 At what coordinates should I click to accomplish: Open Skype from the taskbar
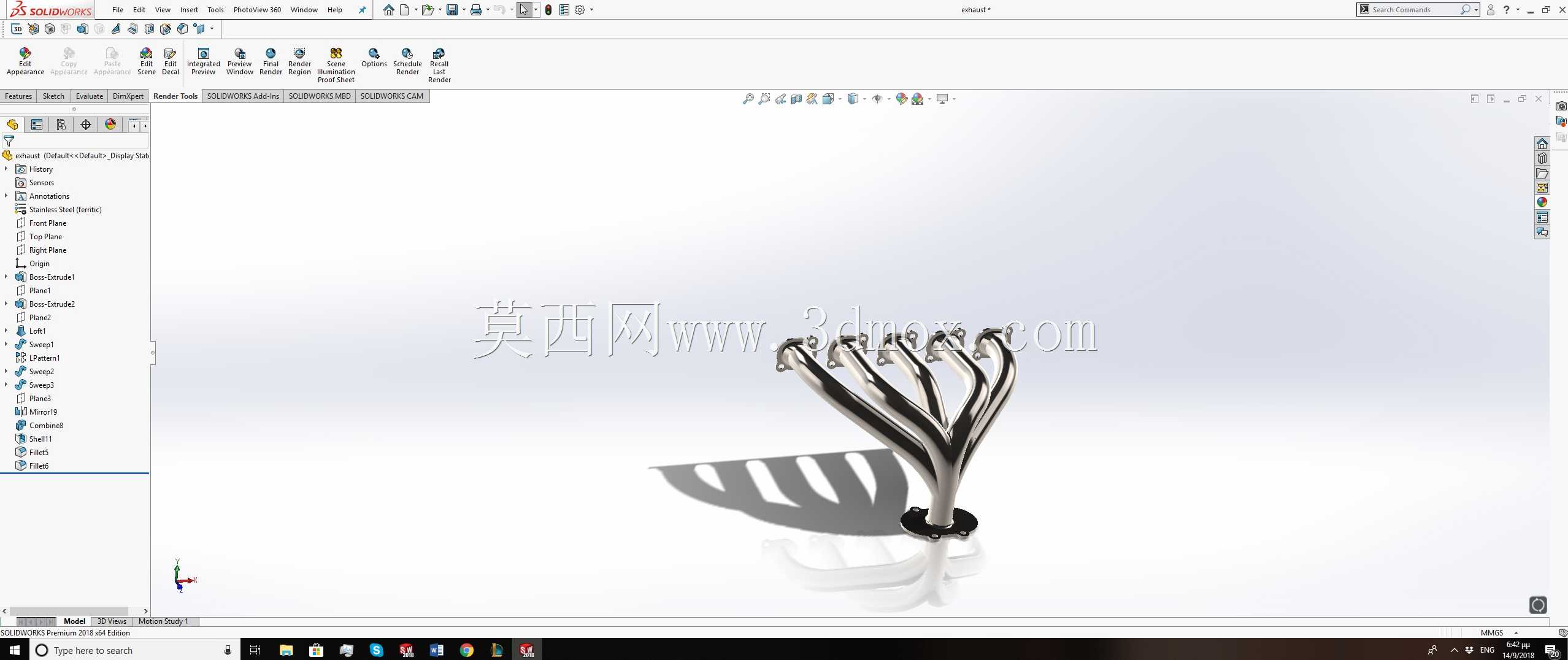[377, 650]
